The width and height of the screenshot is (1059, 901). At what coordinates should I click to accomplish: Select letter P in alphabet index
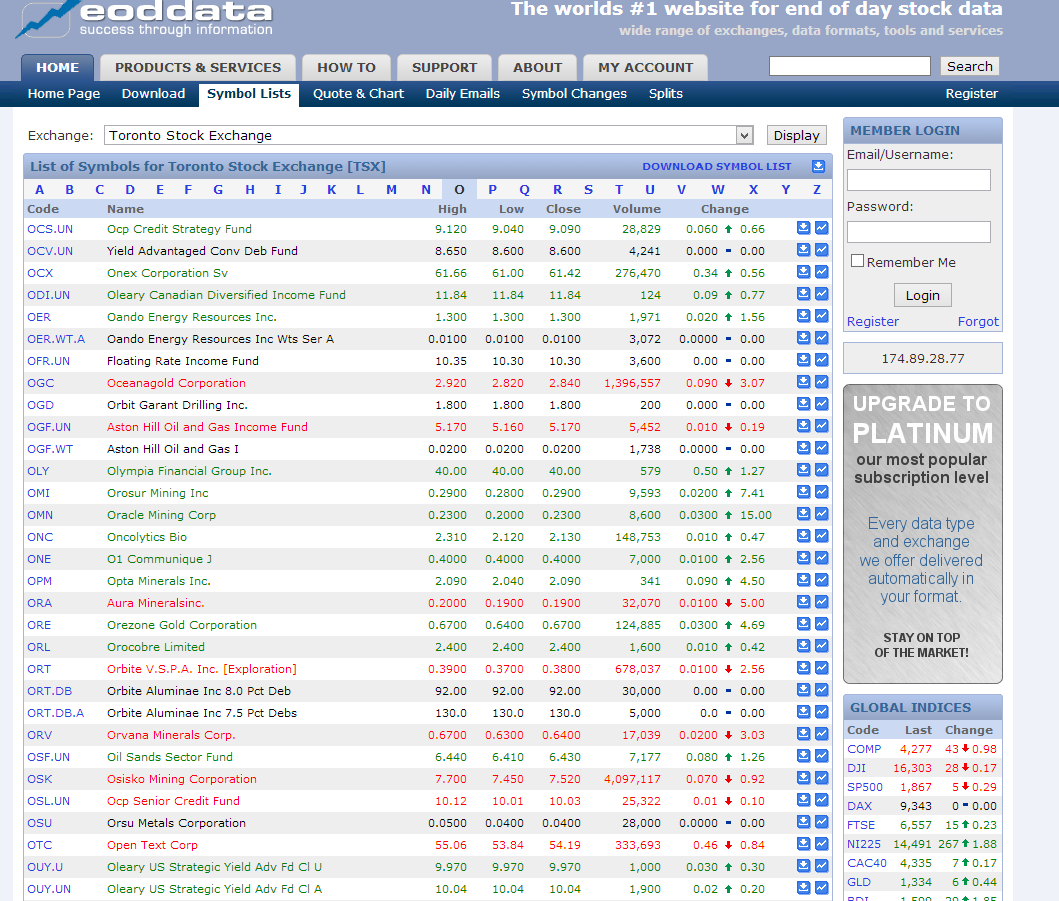[x=492, y=190]
